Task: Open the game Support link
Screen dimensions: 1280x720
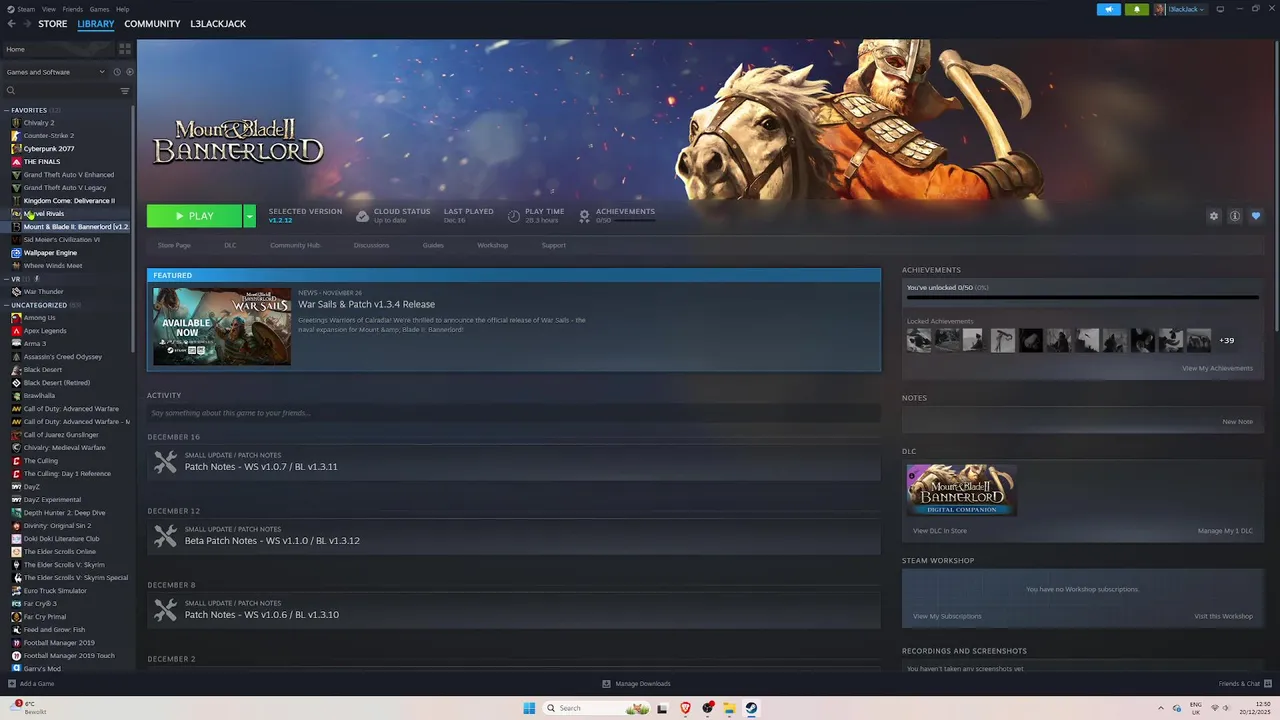Action: click(553, 245)
